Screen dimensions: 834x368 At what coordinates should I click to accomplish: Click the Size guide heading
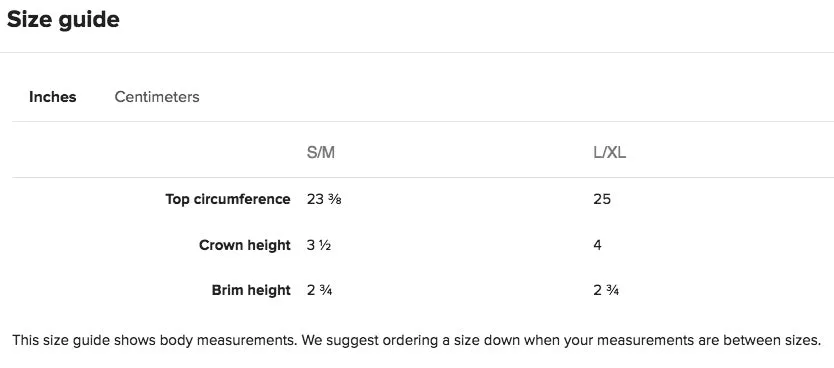63,20
